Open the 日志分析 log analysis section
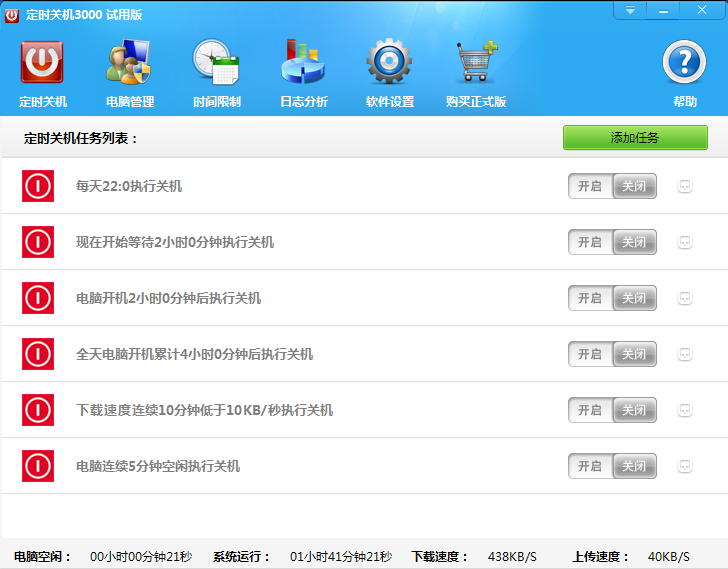The width and height of the screenshot is (728, 569). pos(304,73)
